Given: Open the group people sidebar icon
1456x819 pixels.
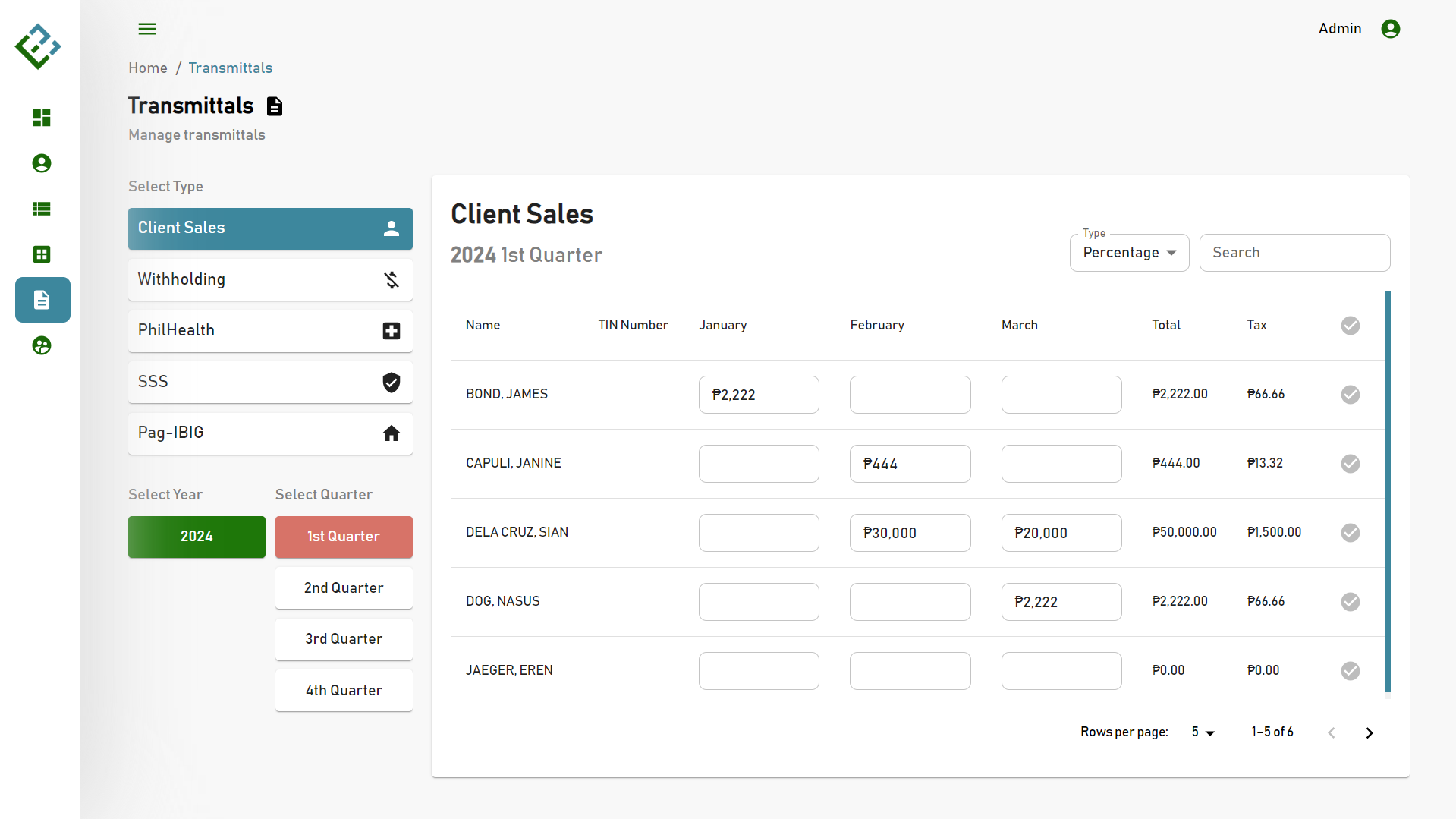Looking at the screenshot, I should tap(42, 346).
